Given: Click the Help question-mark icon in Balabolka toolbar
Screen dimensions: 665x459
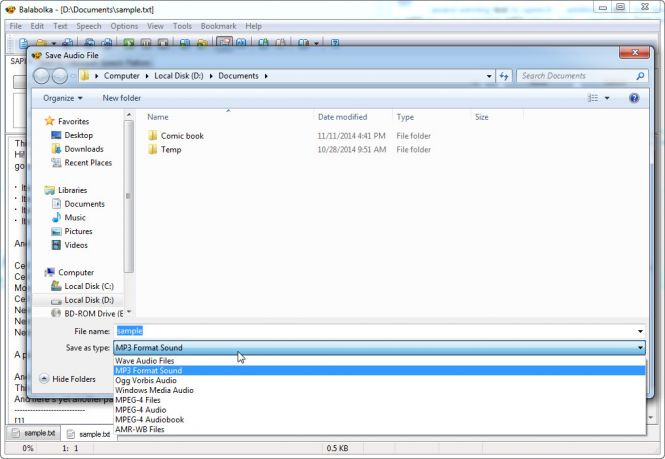Looking at the screenshot, I should pyautogui.click(x=335, y=43).
